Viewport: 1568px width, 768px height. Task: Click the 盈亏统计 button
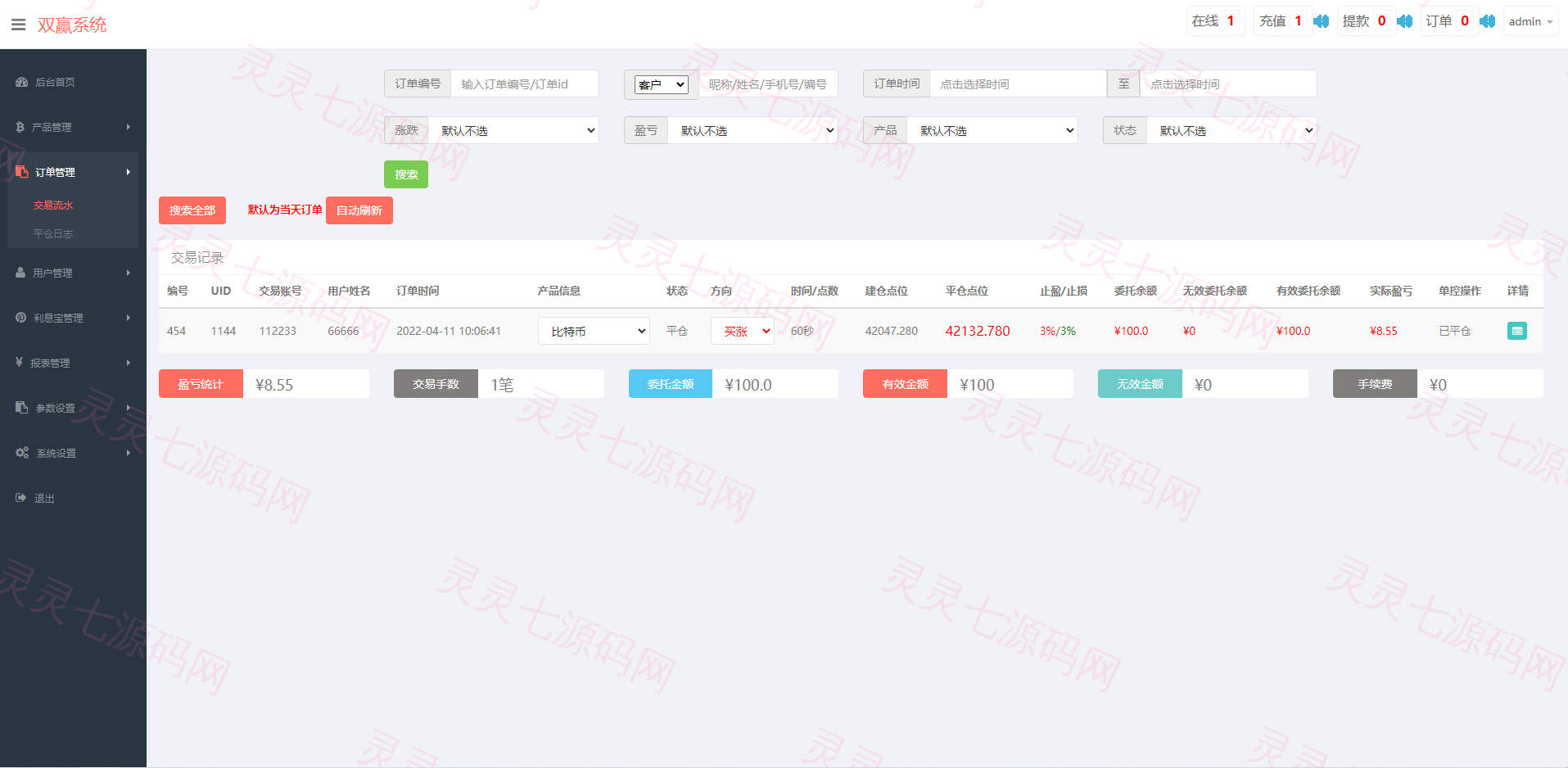(201, 384)
